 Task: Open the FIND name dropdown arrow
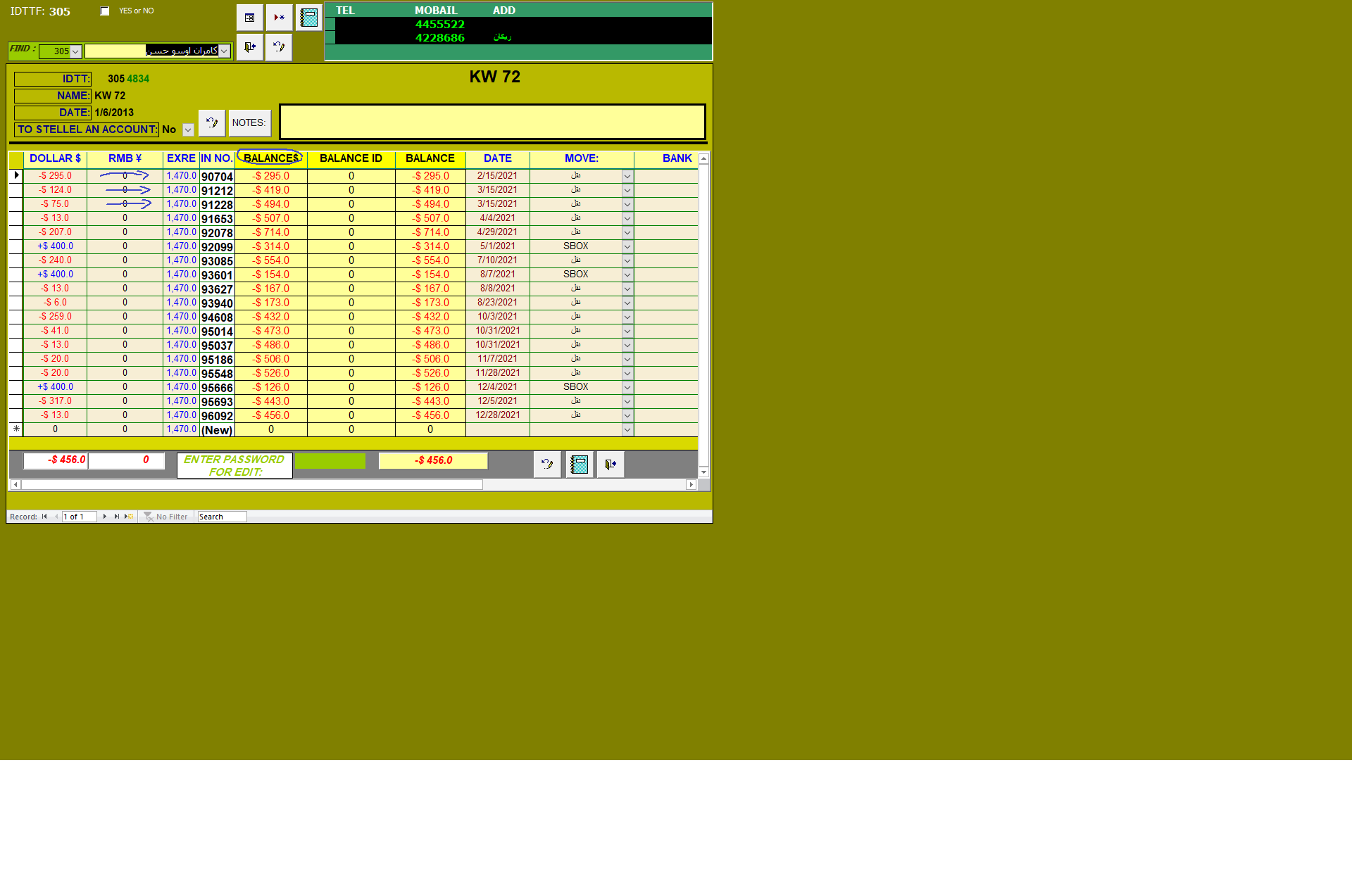click(x=224, y=51)
